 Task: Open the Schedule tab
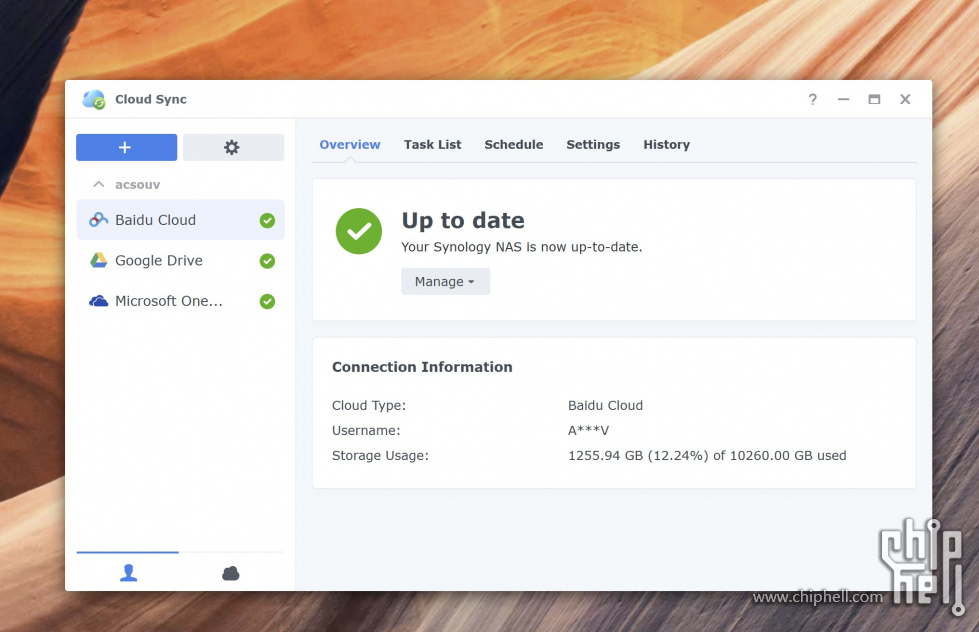[x=514, y=144]
